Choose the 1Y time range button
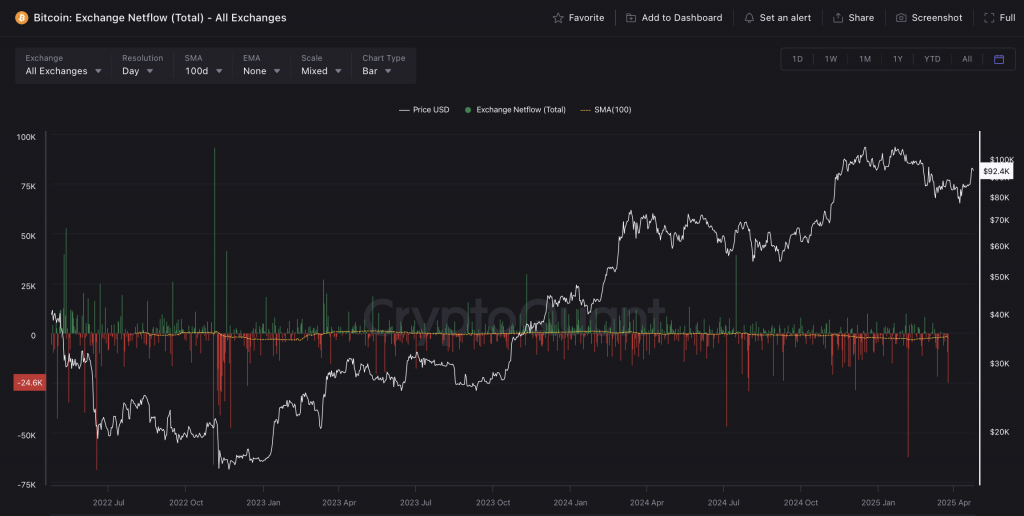The height and width of the screenshot is (516, 1024). (x=898, y=59)
